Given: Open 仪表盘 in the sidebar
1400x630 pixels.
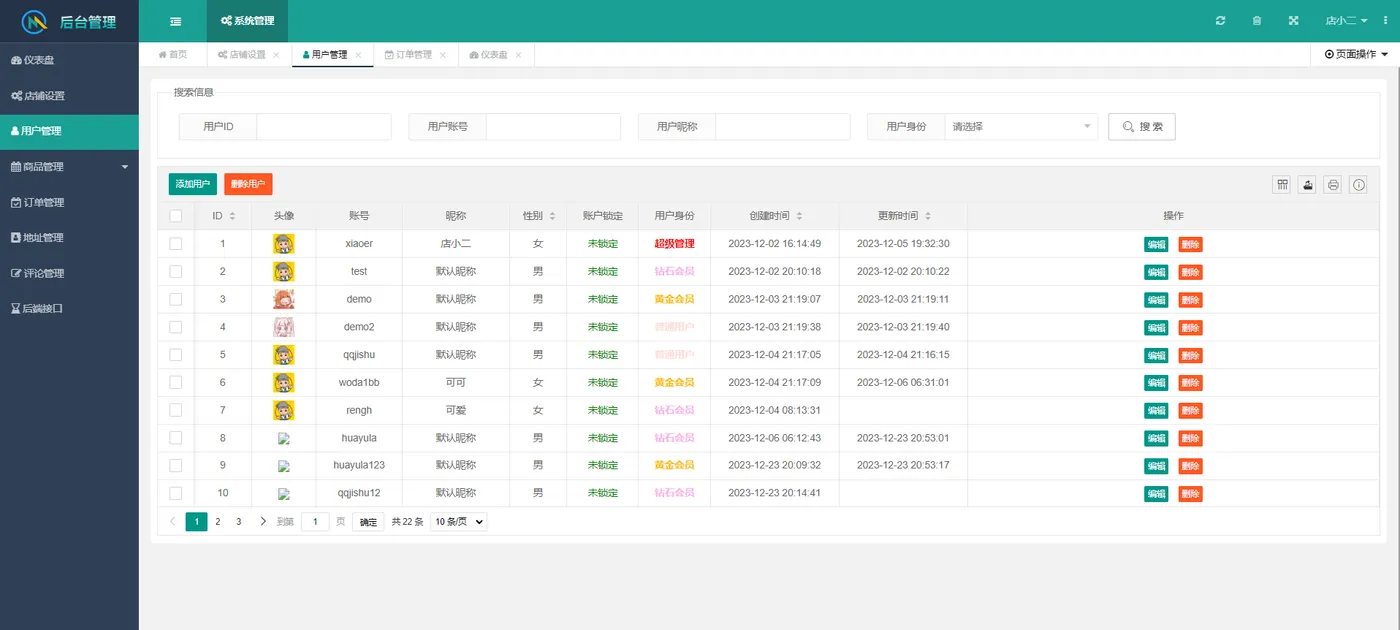Looking at the screenshot, I should pos(69,60).
